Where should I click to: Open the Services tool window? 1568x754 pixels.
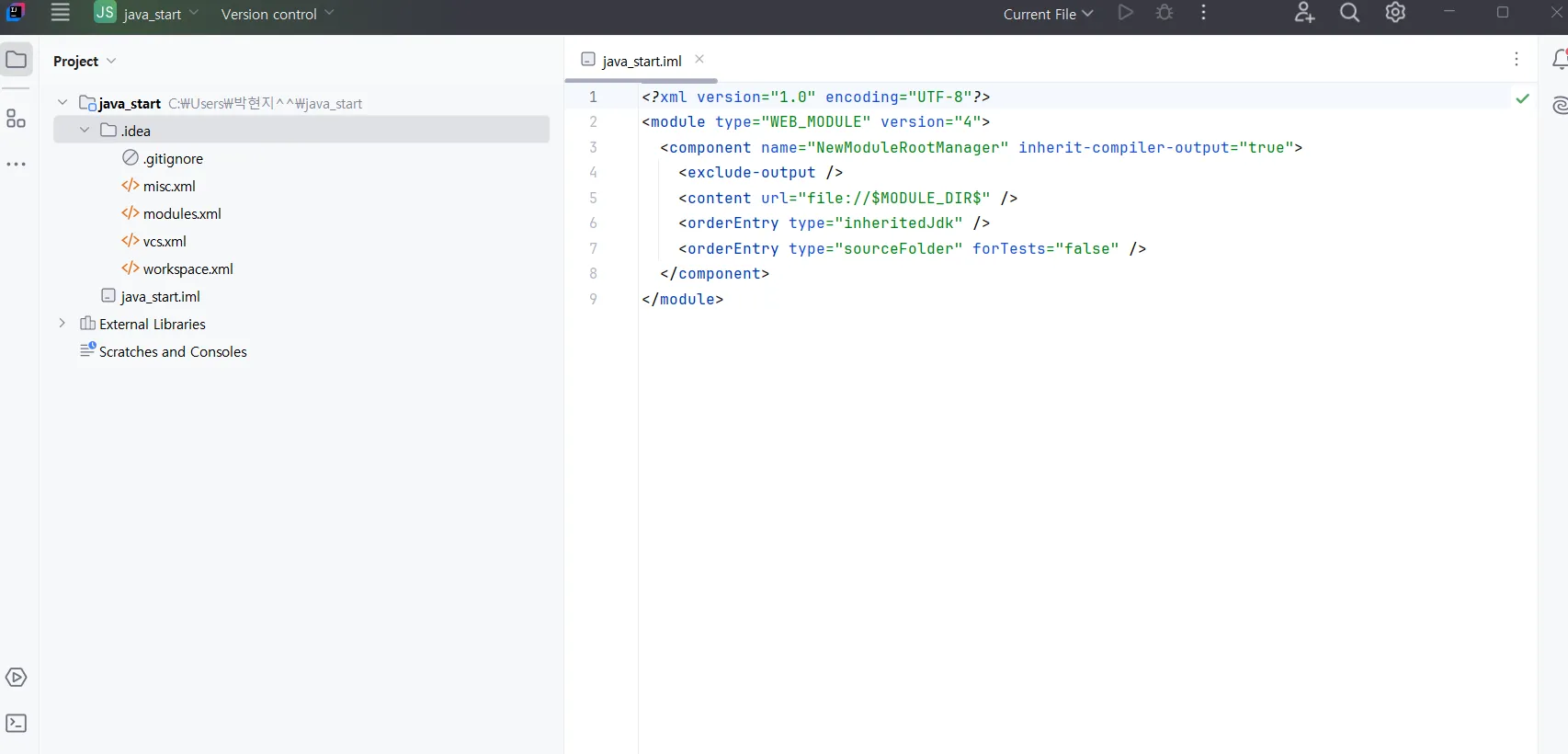pos(17,678)
